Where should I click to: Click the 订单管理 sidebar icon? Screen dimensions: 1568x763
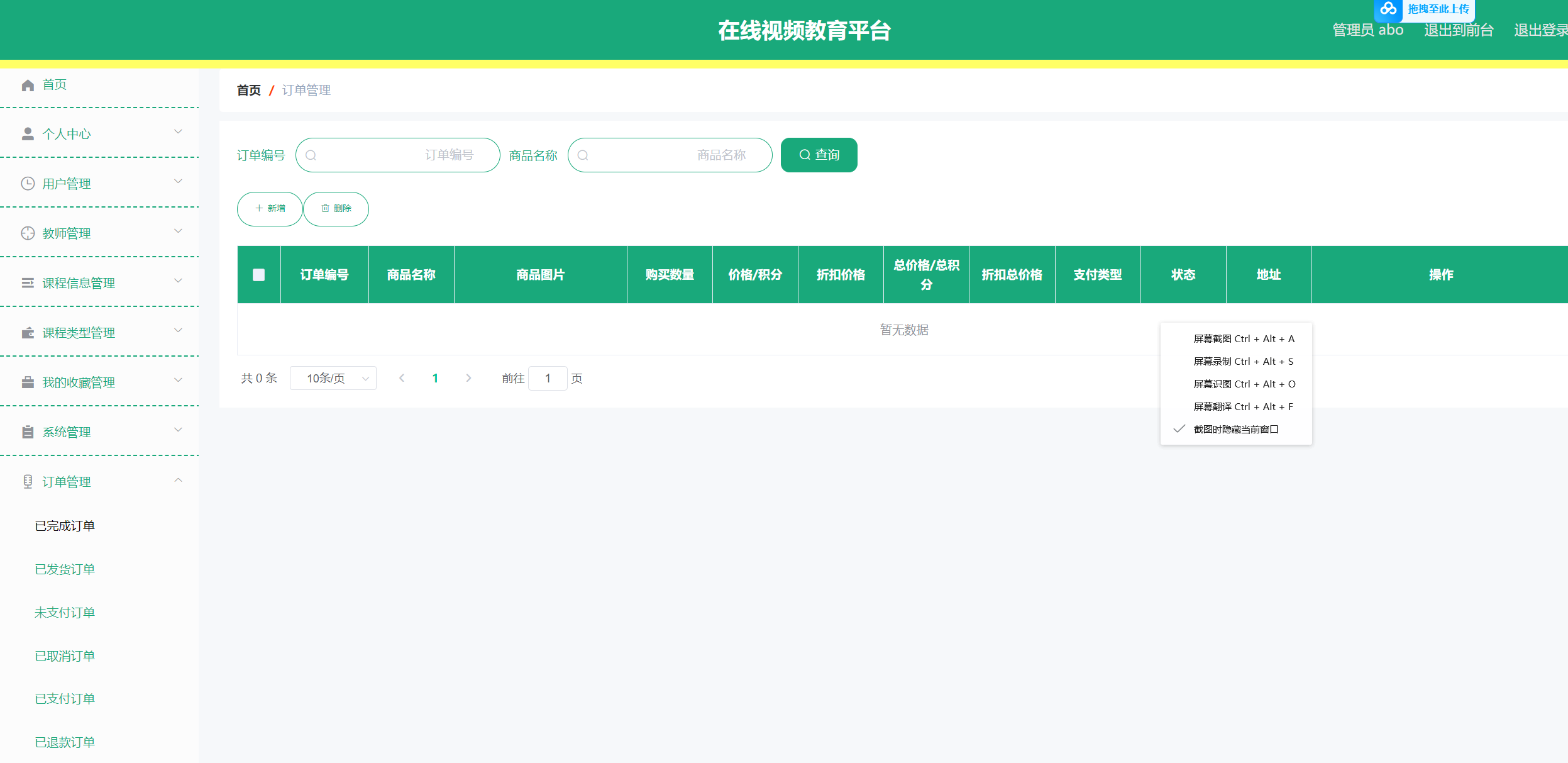28,481
